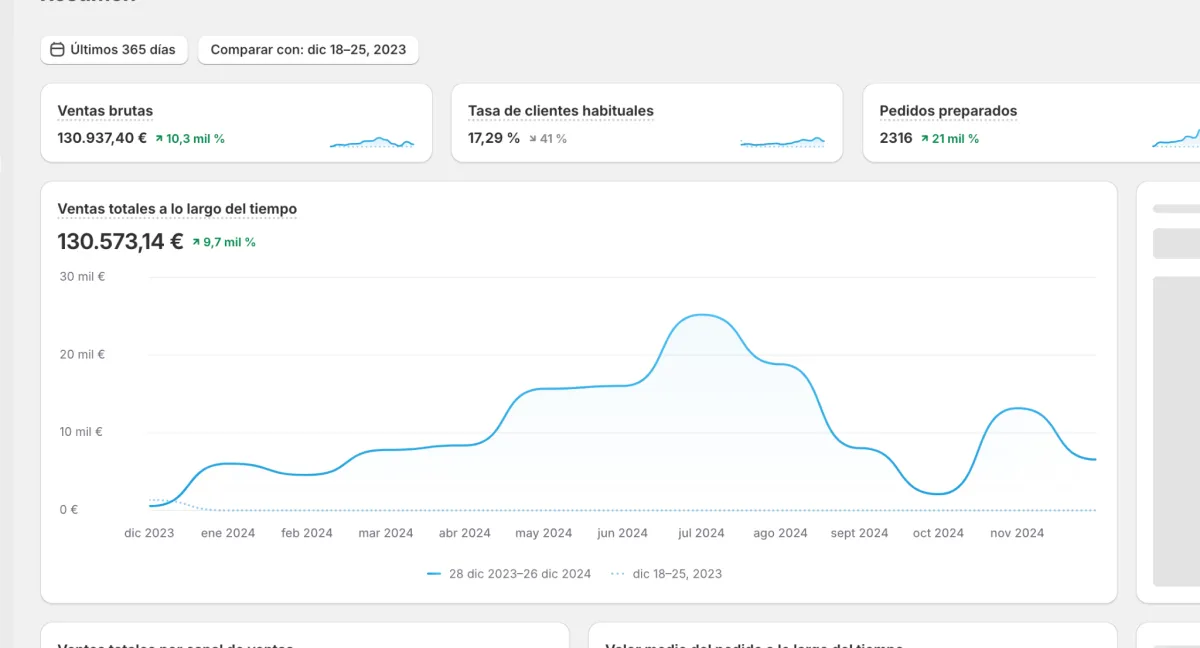Open Ventas totales a lo largo del tiempo report
1200x648 pixels.
[177, 209]
